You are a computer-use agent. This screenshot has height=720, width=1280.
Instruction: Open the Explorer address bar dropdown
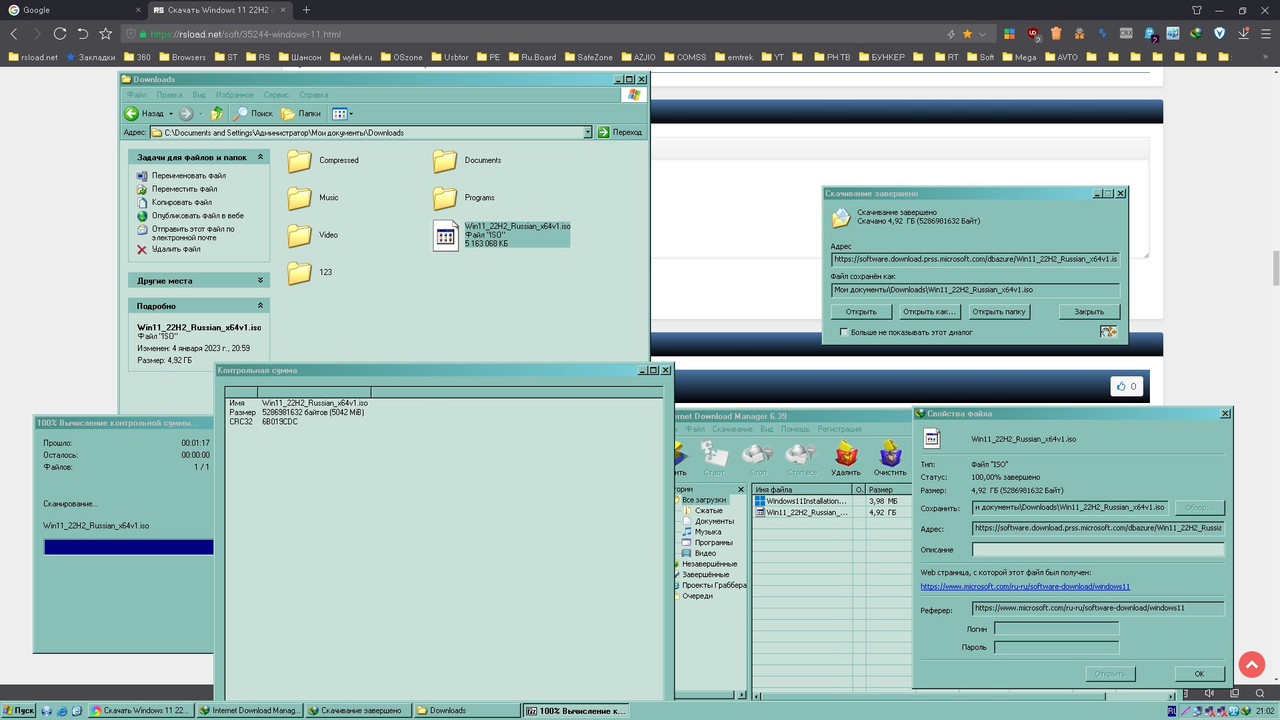589,131
